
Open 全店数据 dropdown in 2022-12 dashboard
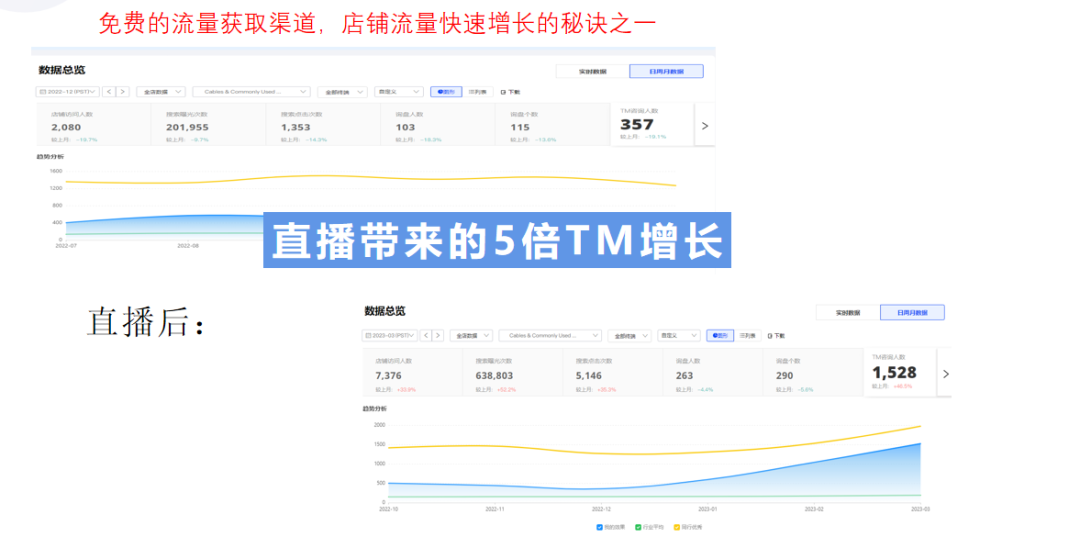click(160, 92)
